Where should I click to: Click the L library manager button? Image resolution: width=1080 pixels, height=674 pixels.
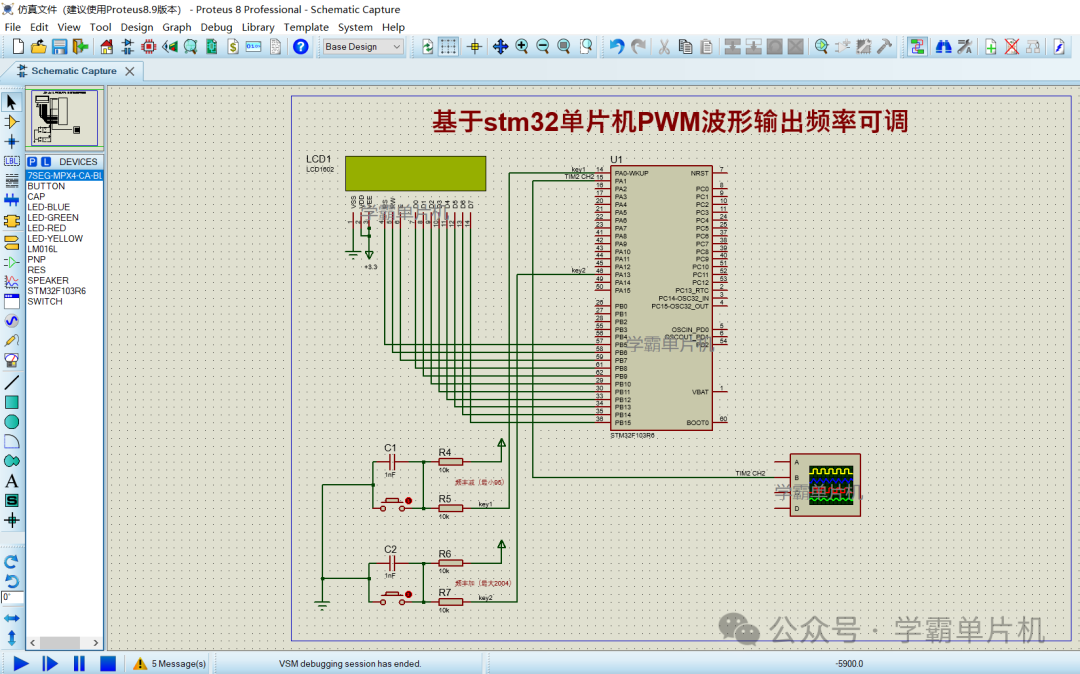tap(45, 162)
